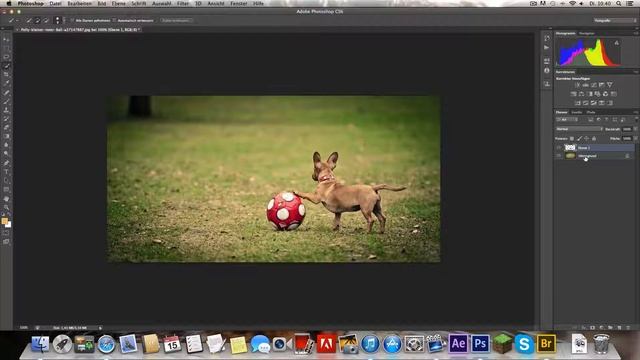Click the foreground color swatch
Screen dimensions: 640x360
pos(5,221)
